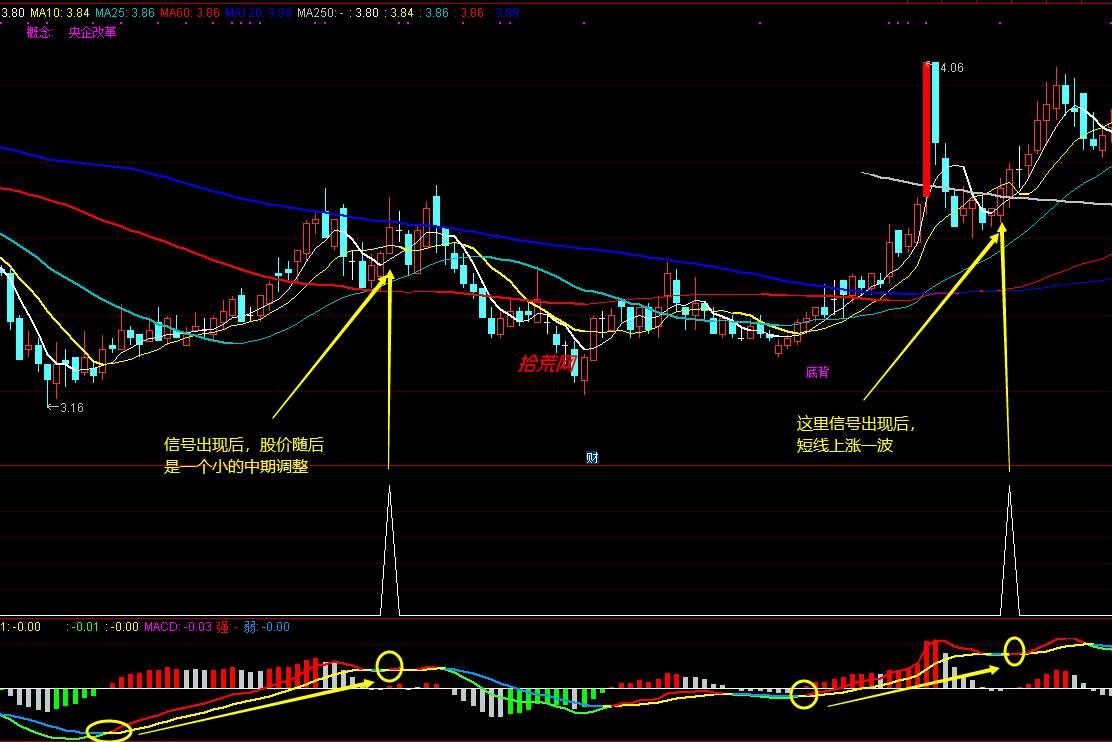Image resolution: width=1112 pixels, height=742 pixels.
Task: Click the second white signal spike on right
Action: coord(1009,550)
